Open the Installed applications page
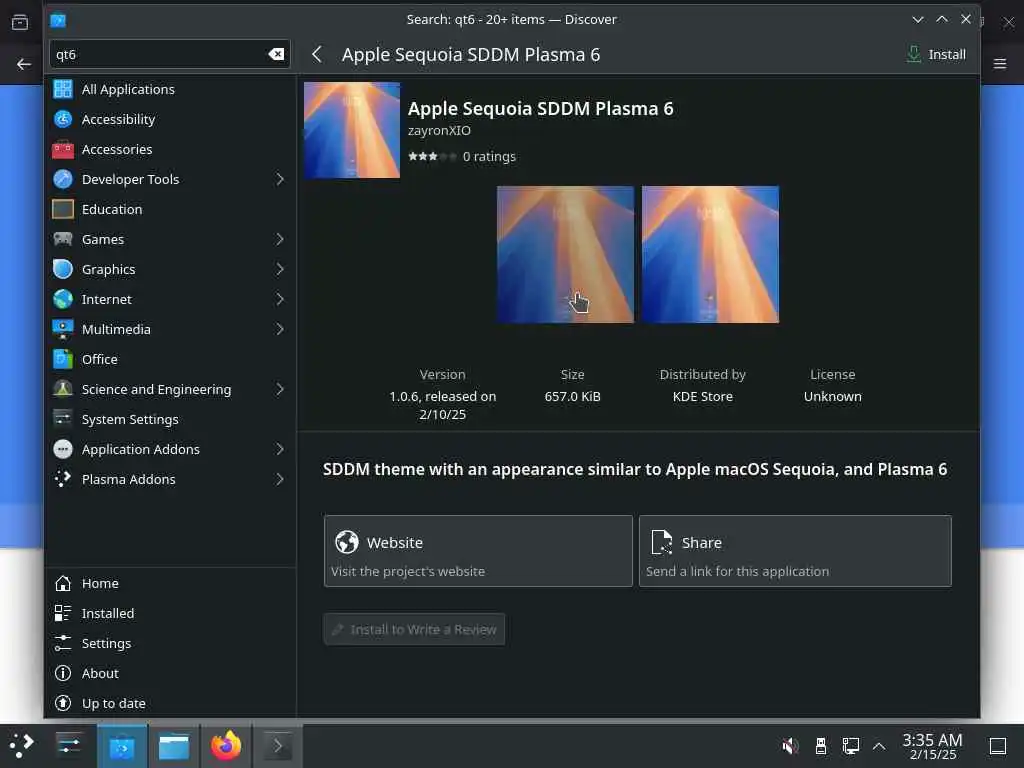1024x768 pixels. [170, 613]
